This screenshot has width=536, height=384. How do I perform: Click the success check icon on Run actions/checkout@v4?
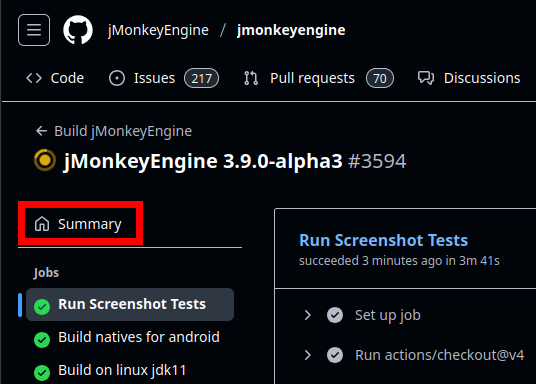[x=335, y=355]
